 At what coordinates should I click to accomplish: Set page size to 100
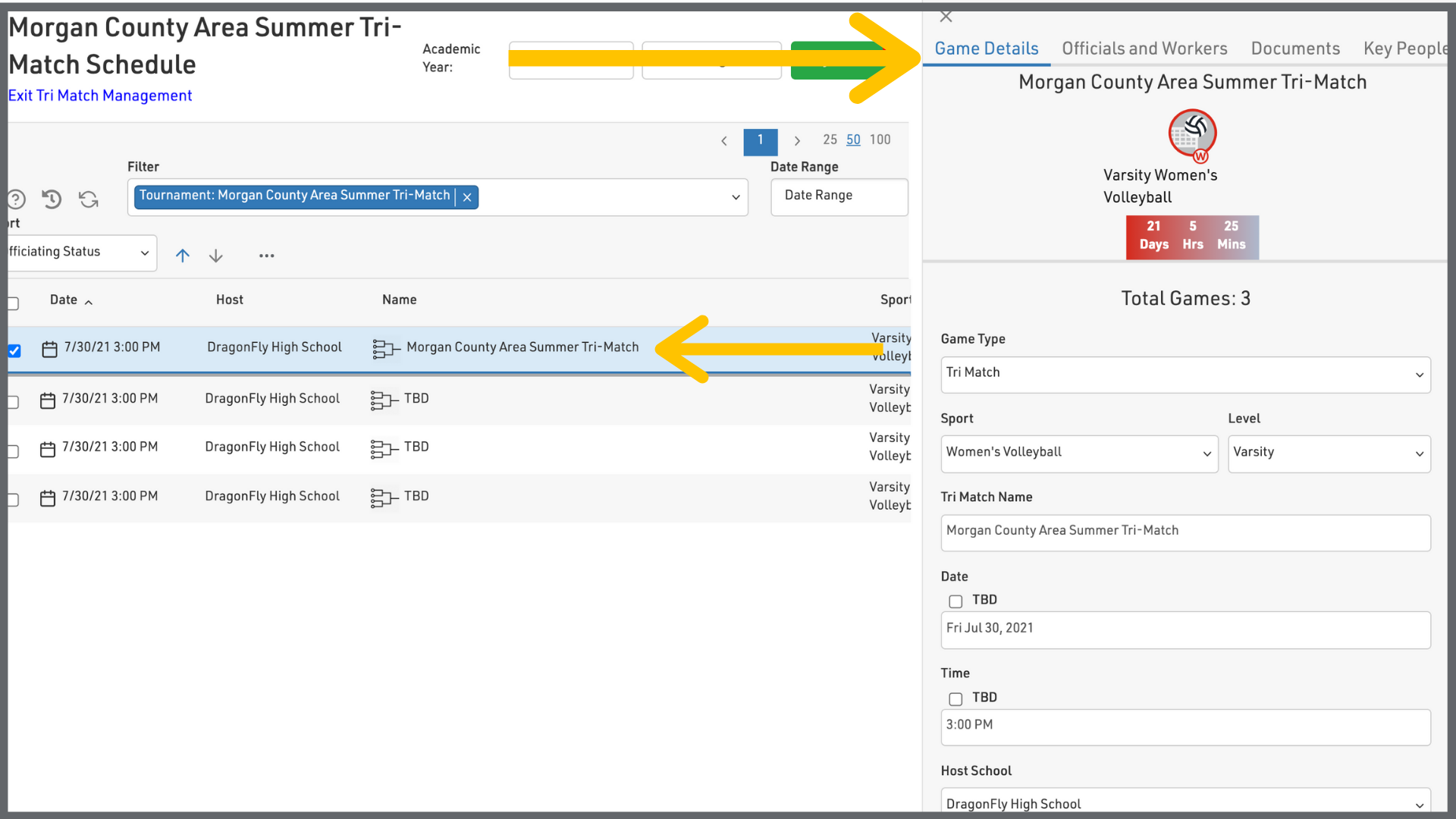880,140
